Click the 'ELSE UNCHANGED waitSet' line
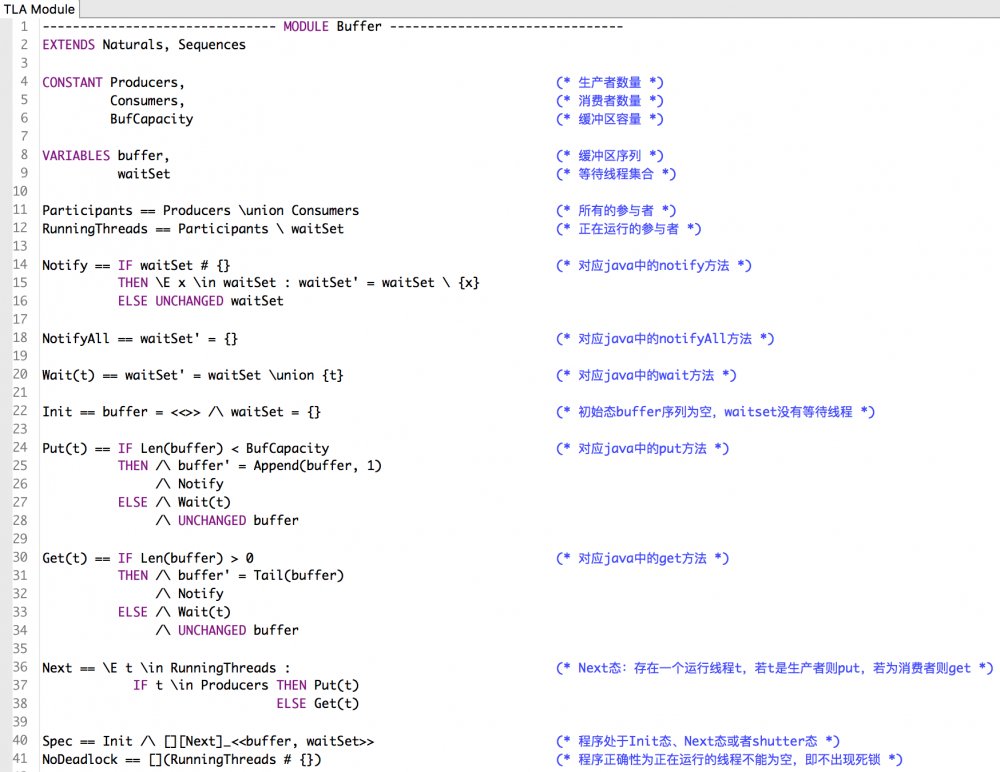 200,301
